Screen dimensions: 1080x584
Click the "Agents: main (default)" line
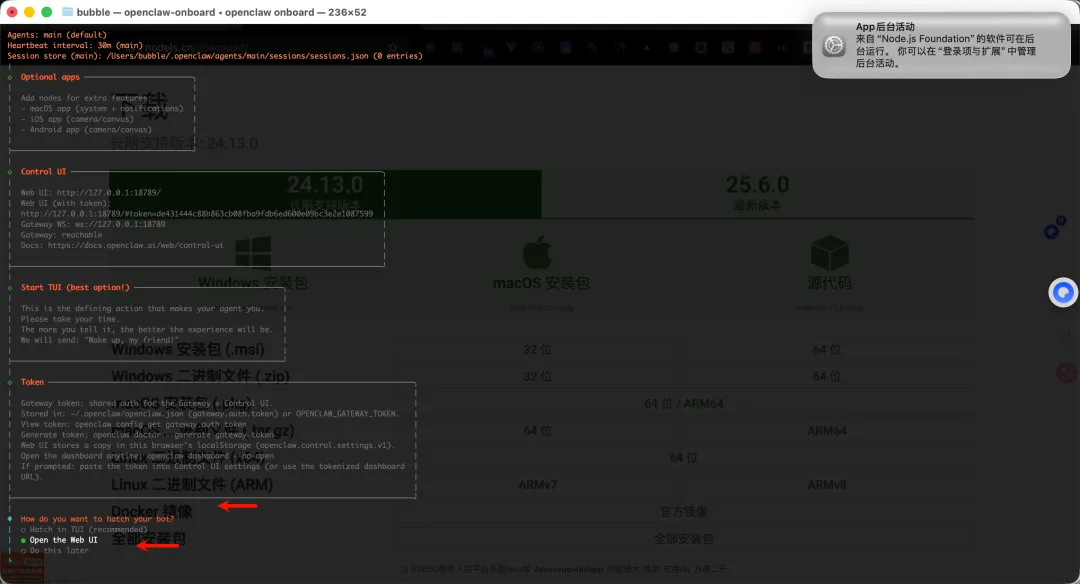[x=57, y=34]
